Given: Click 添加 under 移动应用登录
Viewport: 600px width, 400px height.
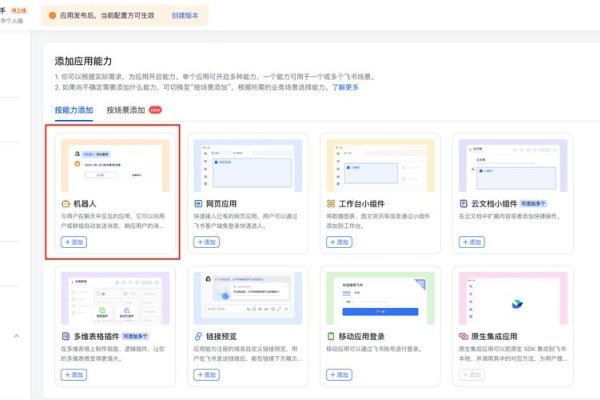Looking at the screenshot, I should coord(339,375).
